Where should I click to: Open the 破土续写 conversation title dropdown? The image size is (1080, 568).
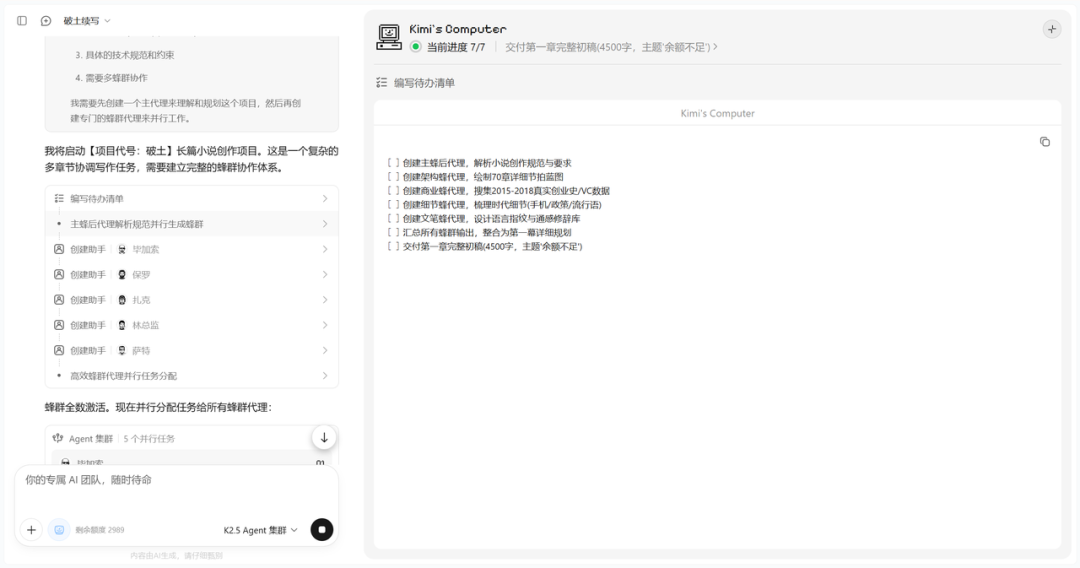(87, 21)
